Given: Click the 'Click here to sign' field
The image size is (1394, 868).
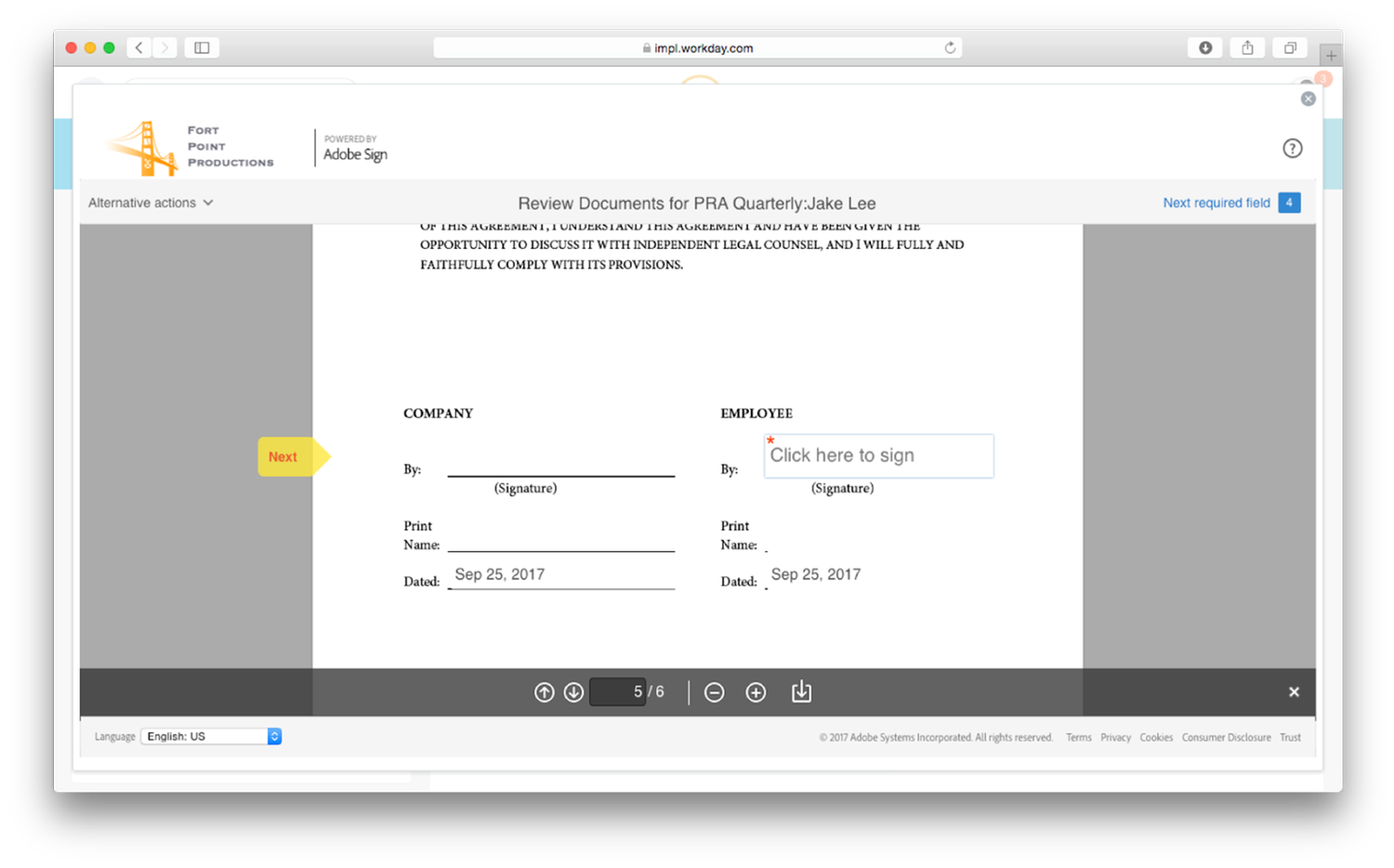Looking at the screenshot, I should [878, 455].
